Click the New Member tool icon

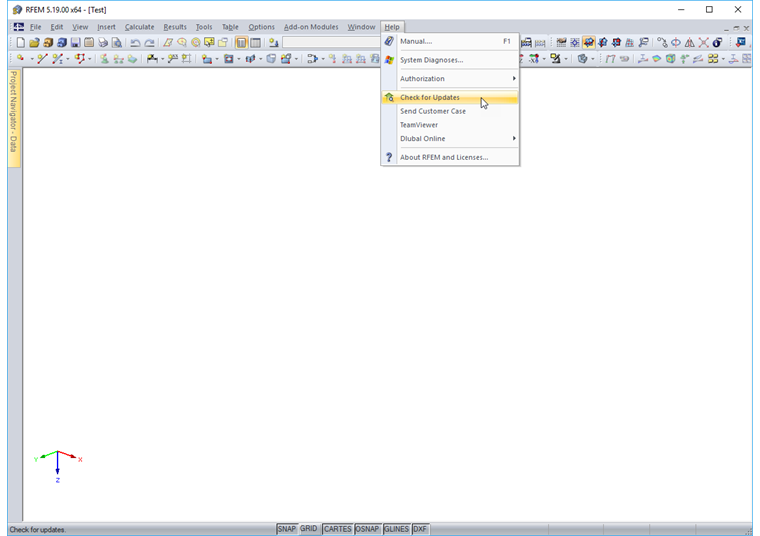coord(57,59)
